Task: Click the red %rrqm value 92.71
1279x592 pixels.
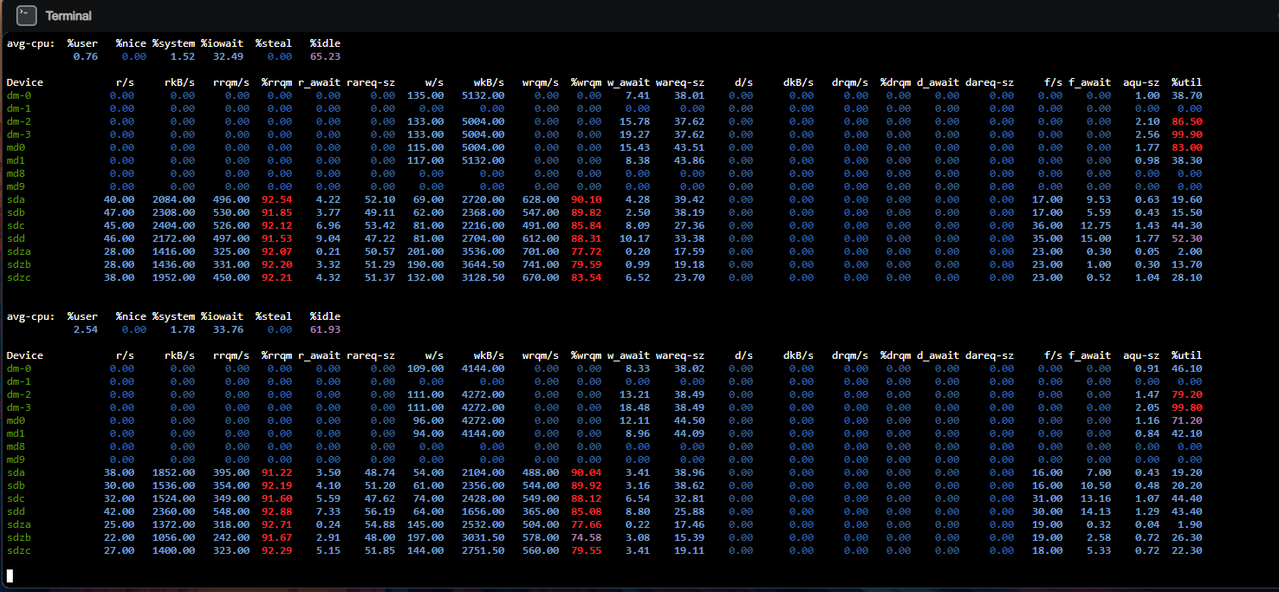Action: (278, 525)
